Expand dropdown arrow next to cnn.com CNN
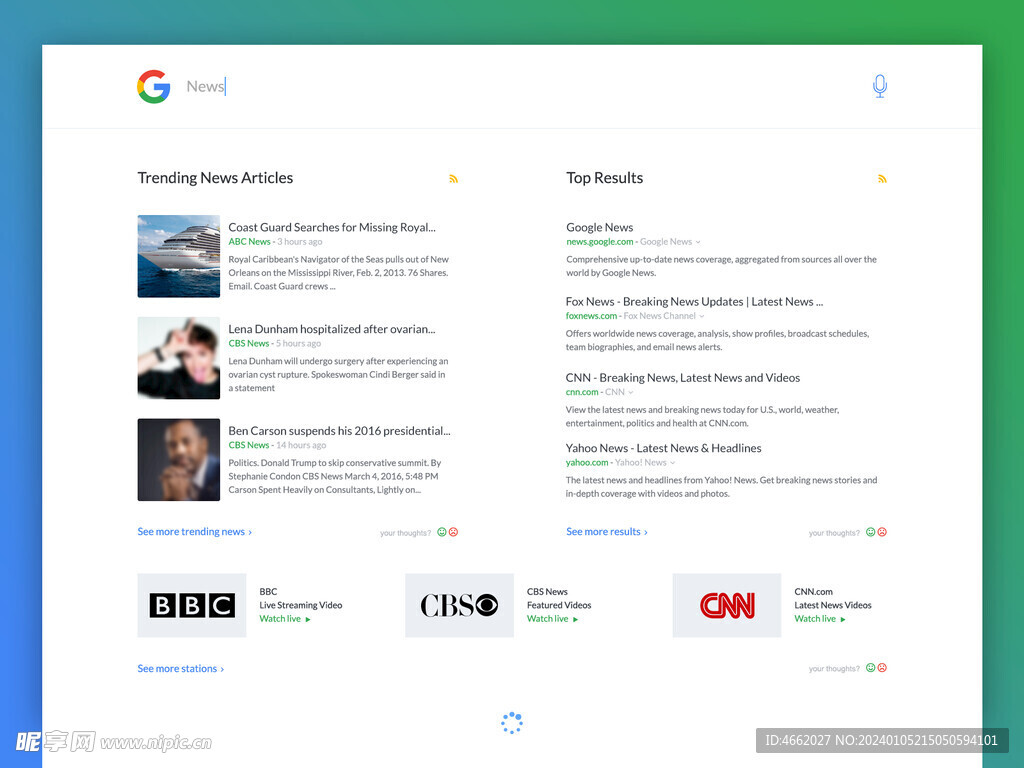This screenshot has height=768, width=1024. click(x=631, y=392)
